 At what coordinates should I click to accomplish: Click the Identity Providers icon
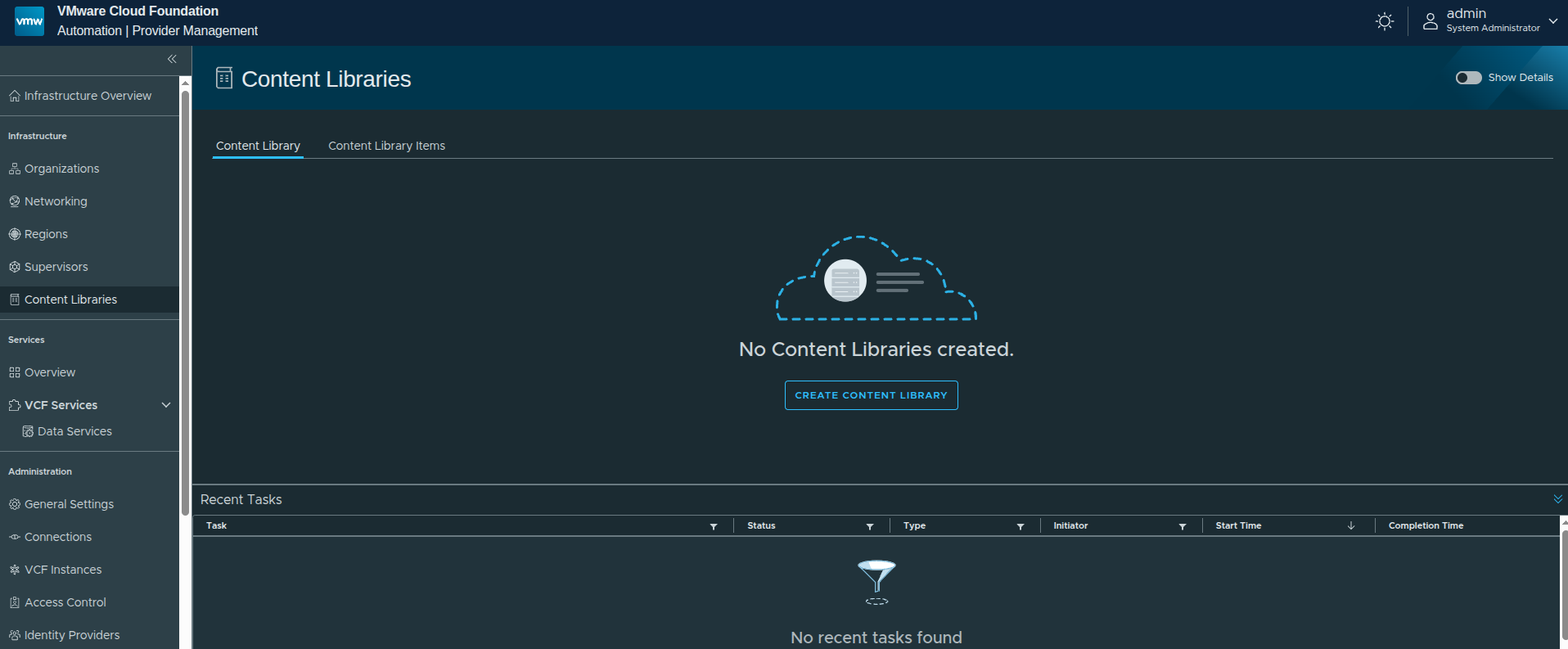click(x=14, y=635)
